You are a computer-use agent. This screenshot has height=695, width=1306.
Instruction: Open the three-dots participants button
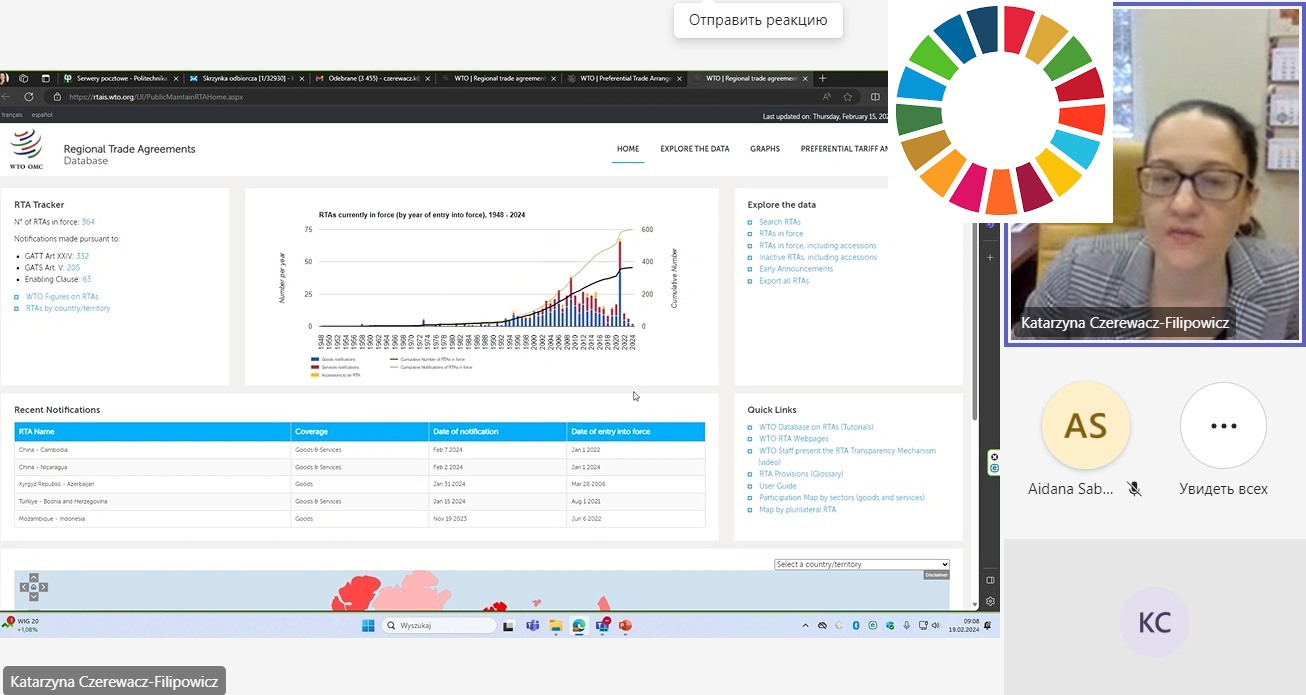pyautogui.click(x=1224, y=426)
